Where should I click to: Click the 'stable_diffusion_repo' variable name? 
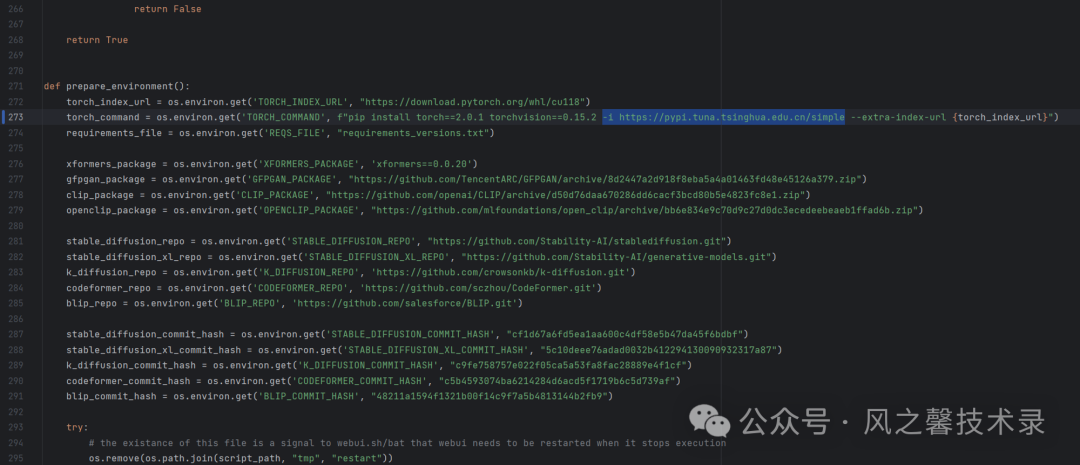[125, 241]
